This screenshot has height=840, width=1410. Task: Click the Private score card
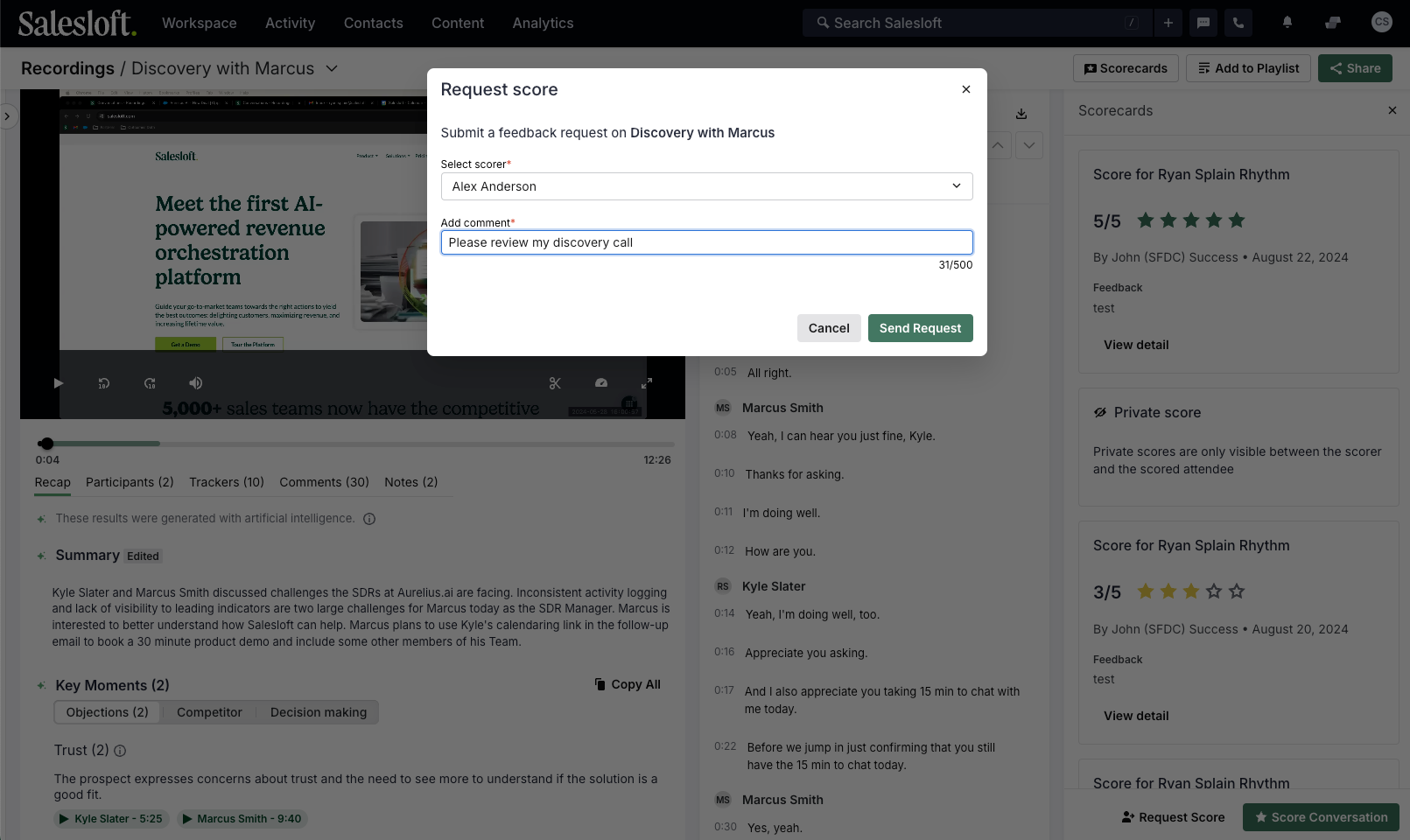(1238, 447)
